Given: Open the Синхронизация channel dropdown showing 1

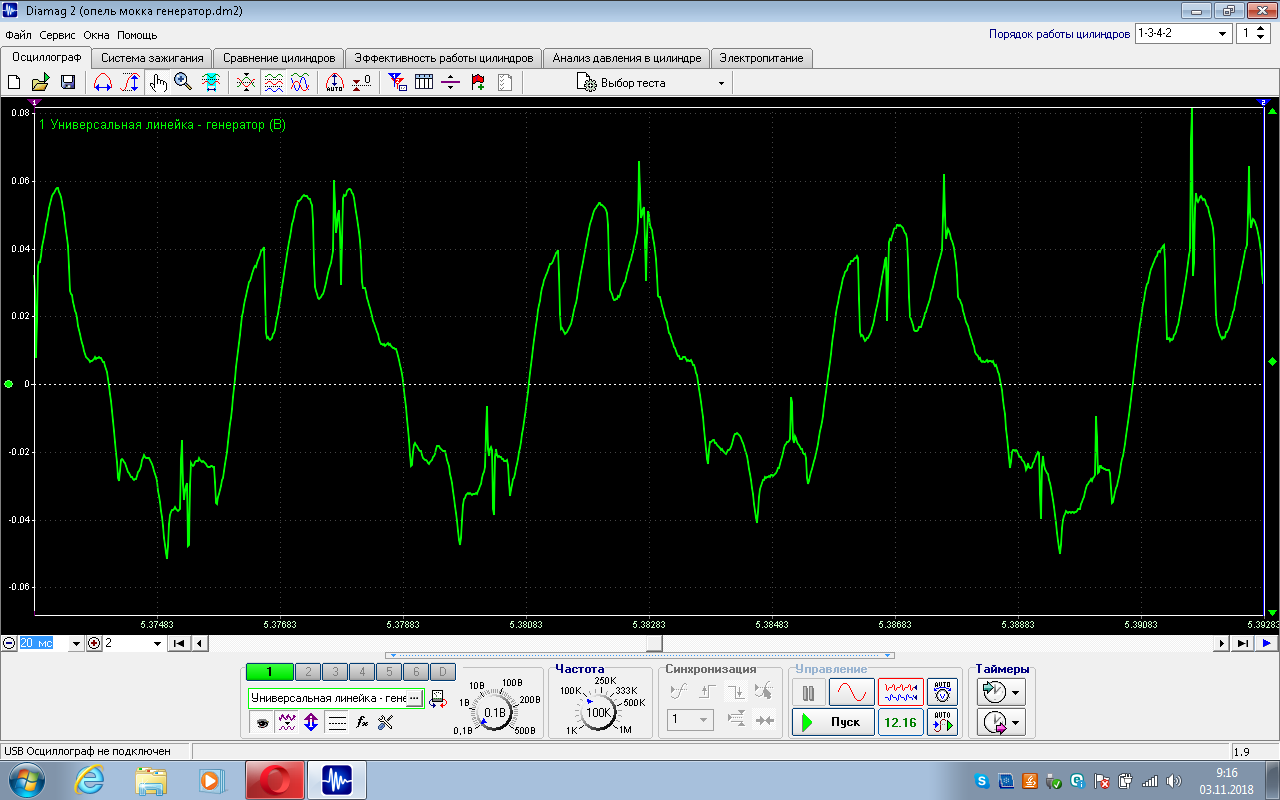Looking at the screenshot, I should pyautogui.click(x=691, y=719).
